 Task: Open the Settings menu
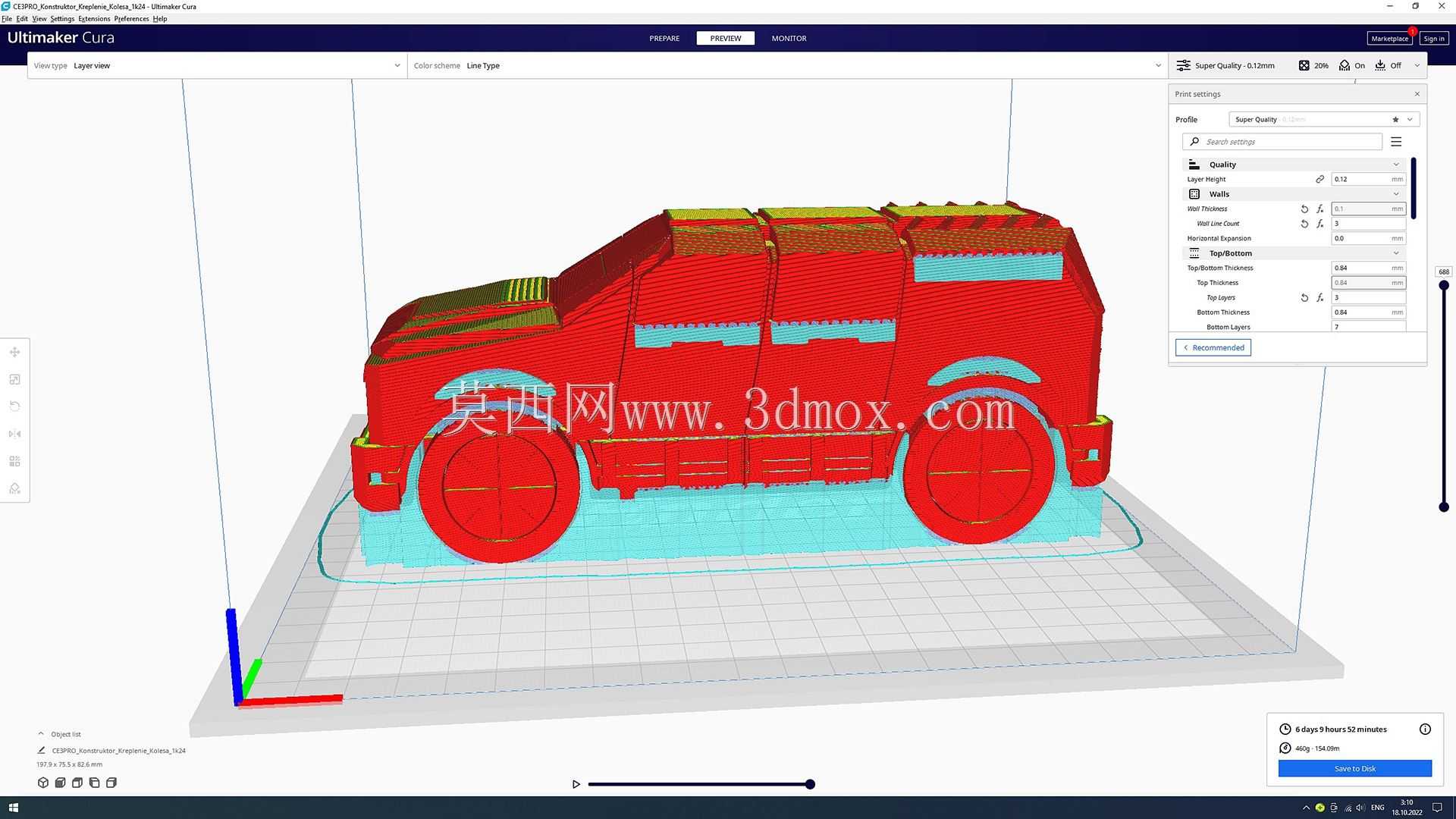[x=62, y=18]
